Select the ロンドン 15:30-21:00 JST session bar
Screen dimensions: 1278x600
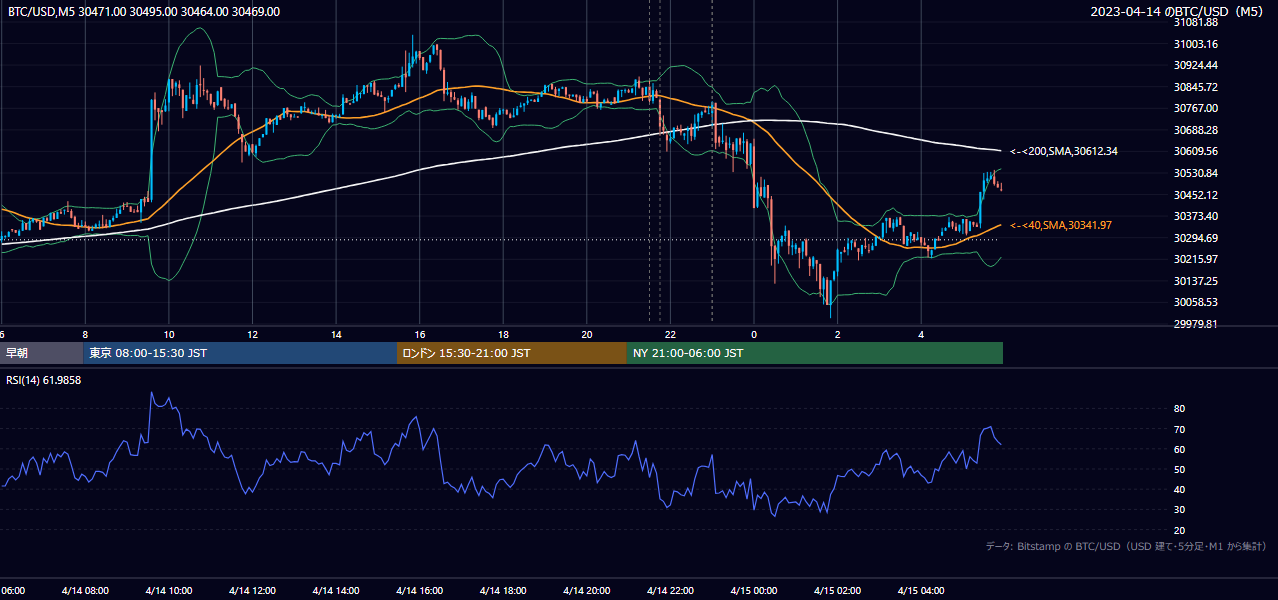tap(512, 353)
